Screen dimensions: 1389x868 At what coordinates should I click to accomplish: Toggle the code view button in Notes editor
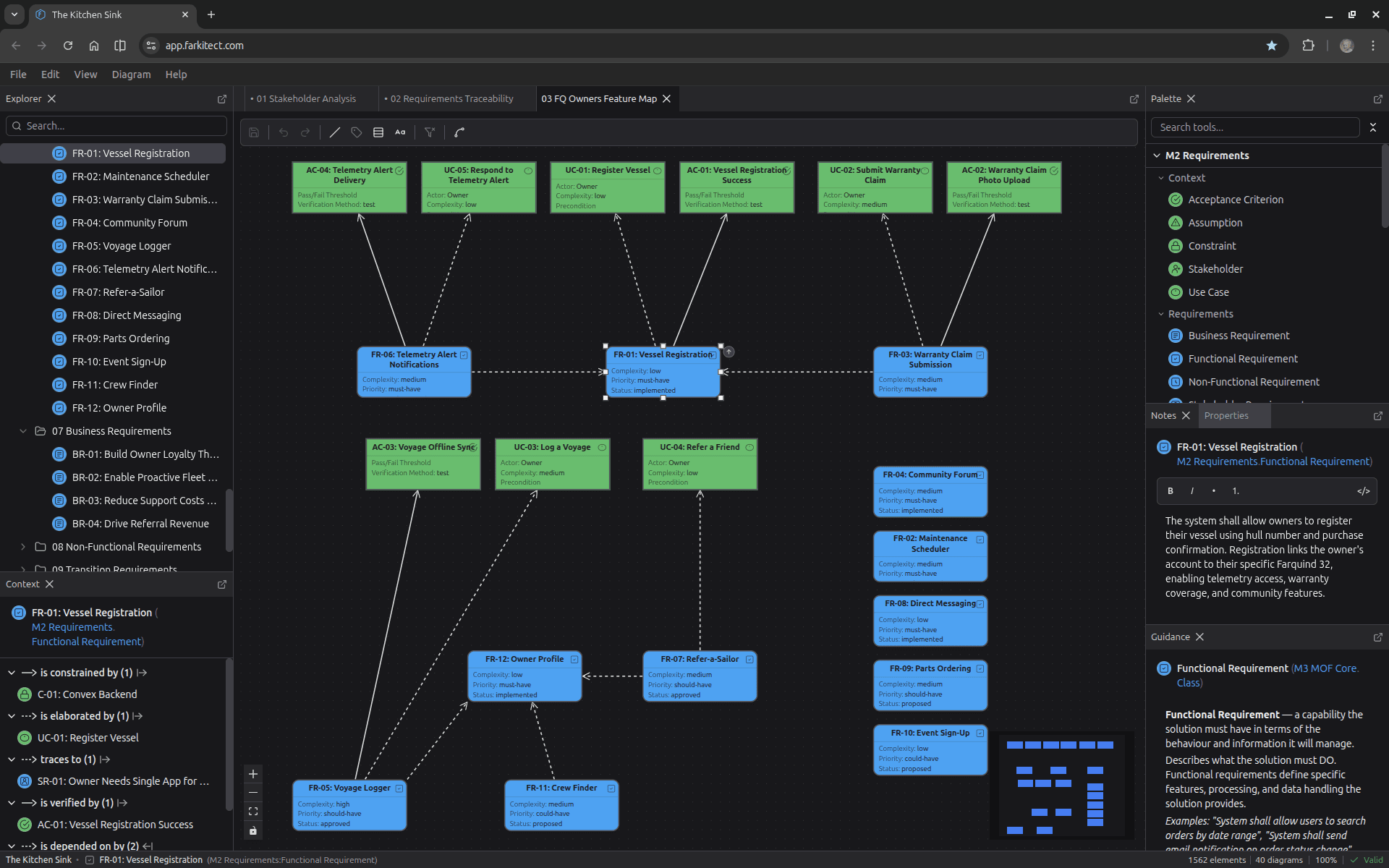tap(1363, 491)
